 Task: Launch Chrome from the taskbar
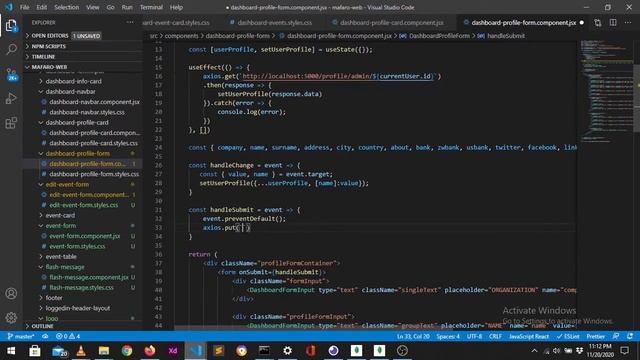point(127,351)
